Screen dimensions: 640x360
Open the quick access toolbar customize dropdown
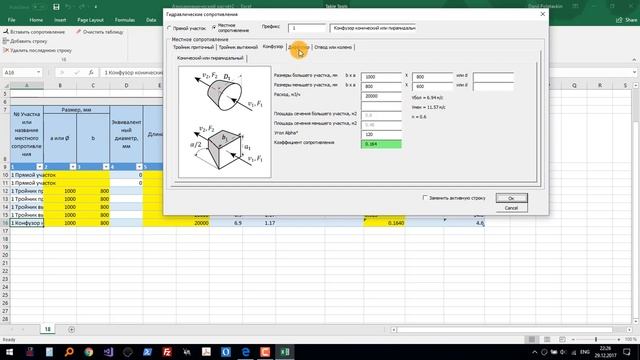click(x=96, y=7)
